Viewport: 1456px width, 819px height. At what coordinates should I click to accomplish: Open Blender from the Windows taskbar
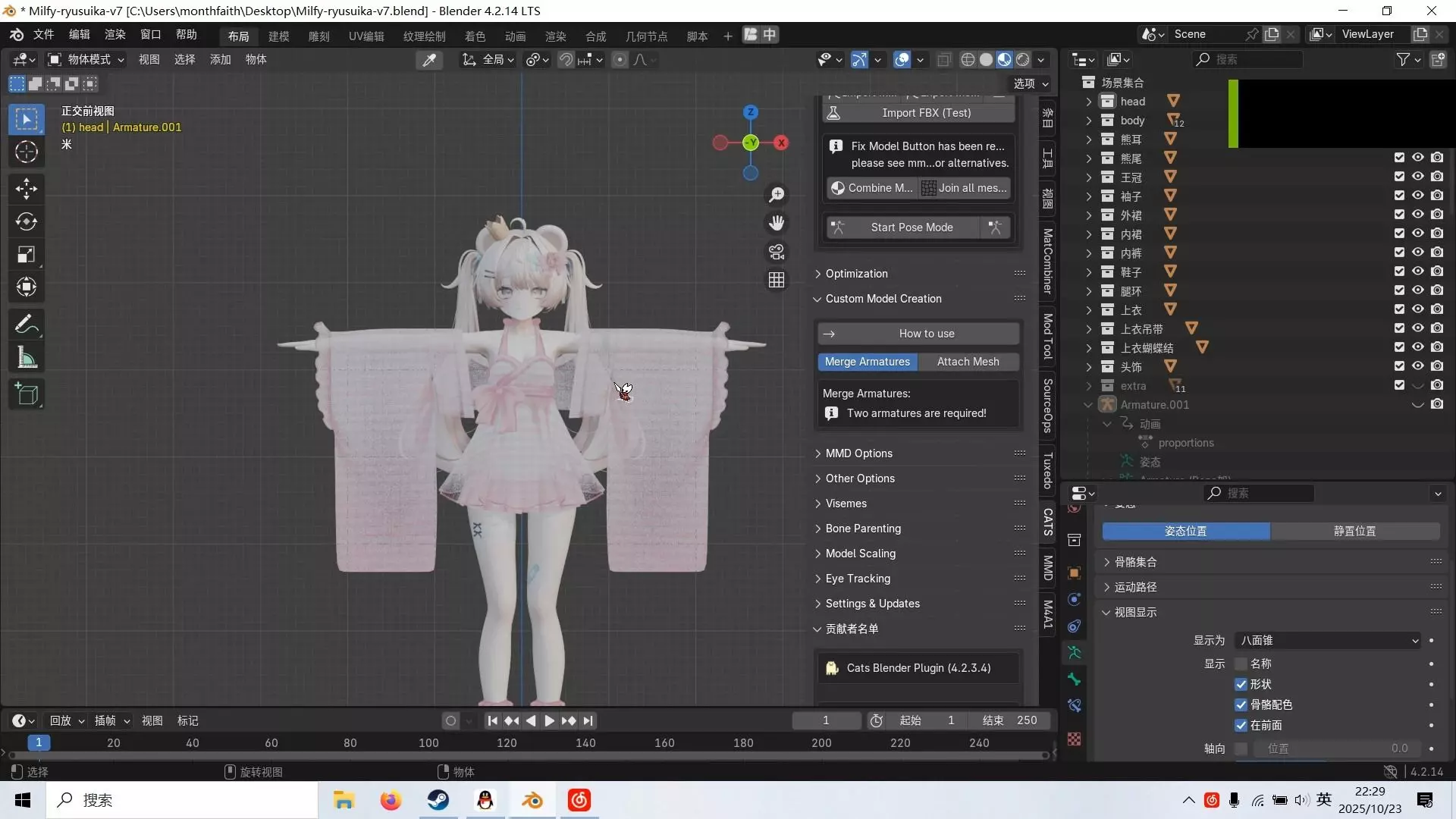pos(532,800)
